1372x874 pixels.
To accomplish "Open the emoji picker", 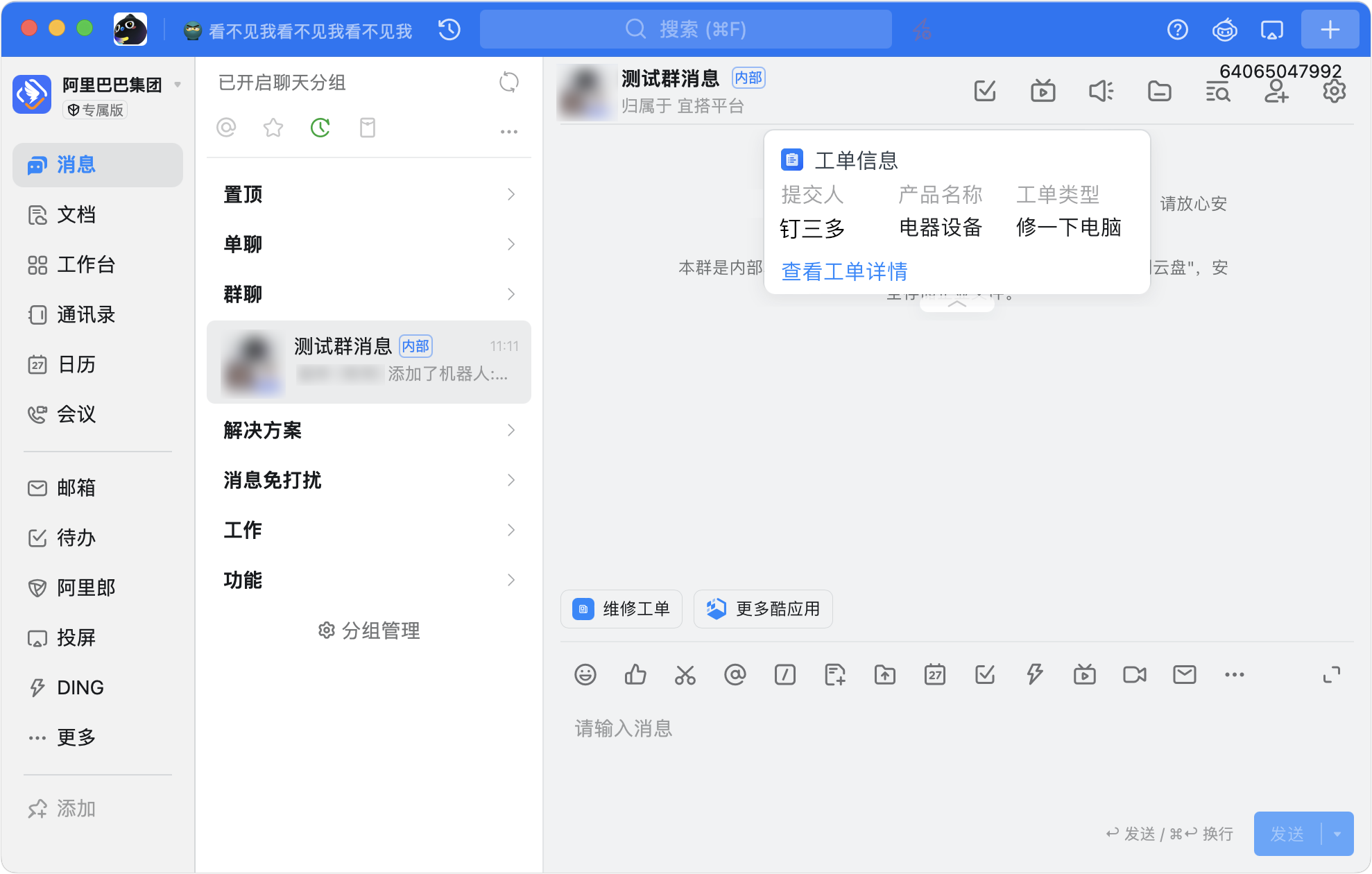I will point(585,675).
